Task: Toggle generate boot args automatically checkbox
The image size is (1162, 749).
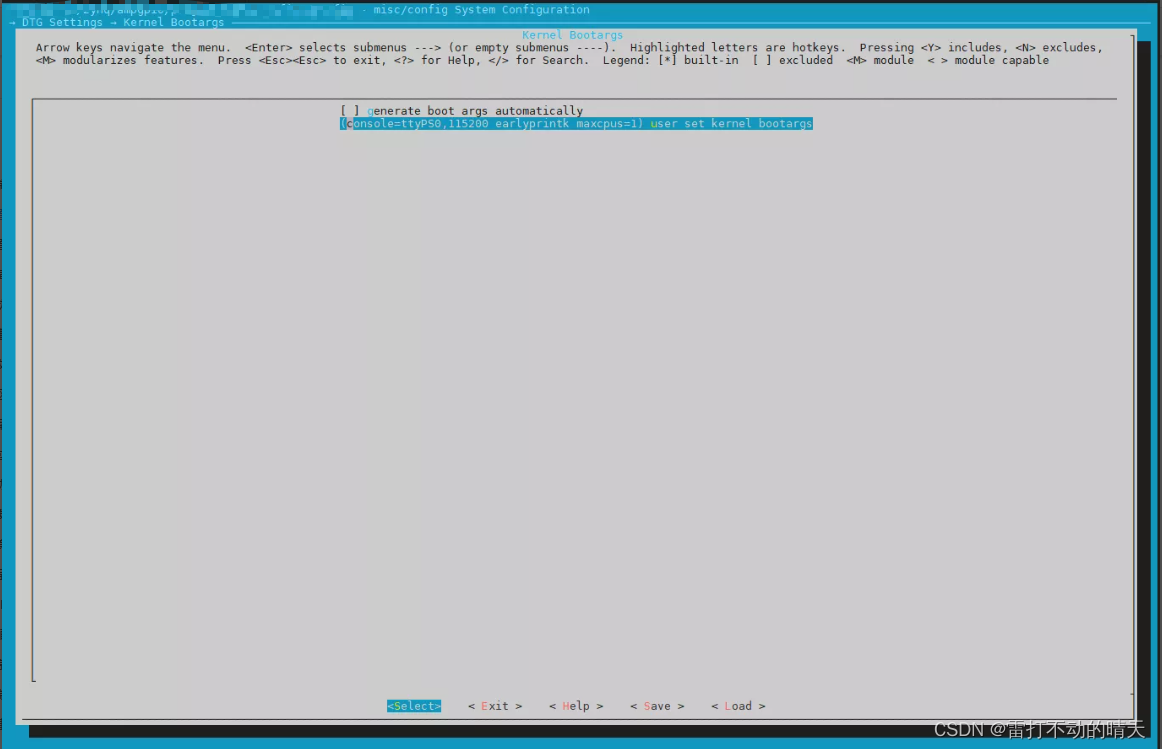Action: (x=350, y=111)
